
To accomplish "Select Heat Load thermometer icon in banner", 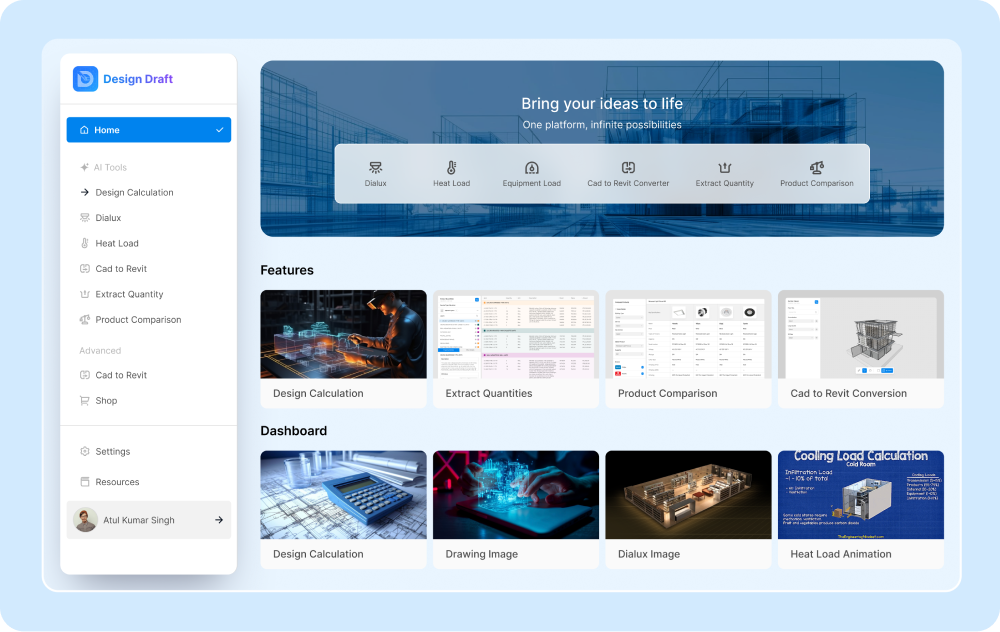I will pos(451,168).
